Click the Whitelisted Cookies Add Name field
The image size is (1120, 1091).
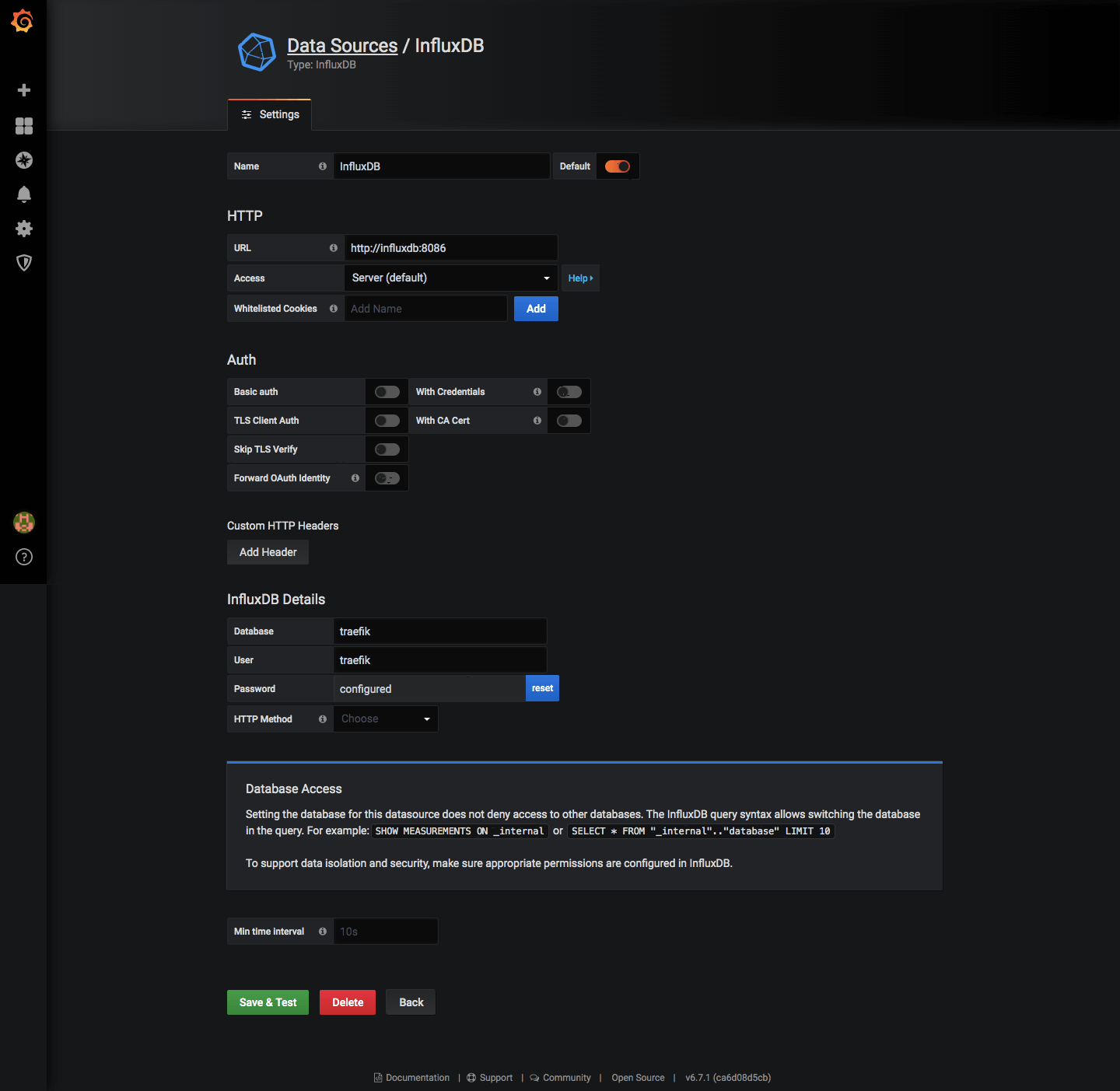click(426, 309)
